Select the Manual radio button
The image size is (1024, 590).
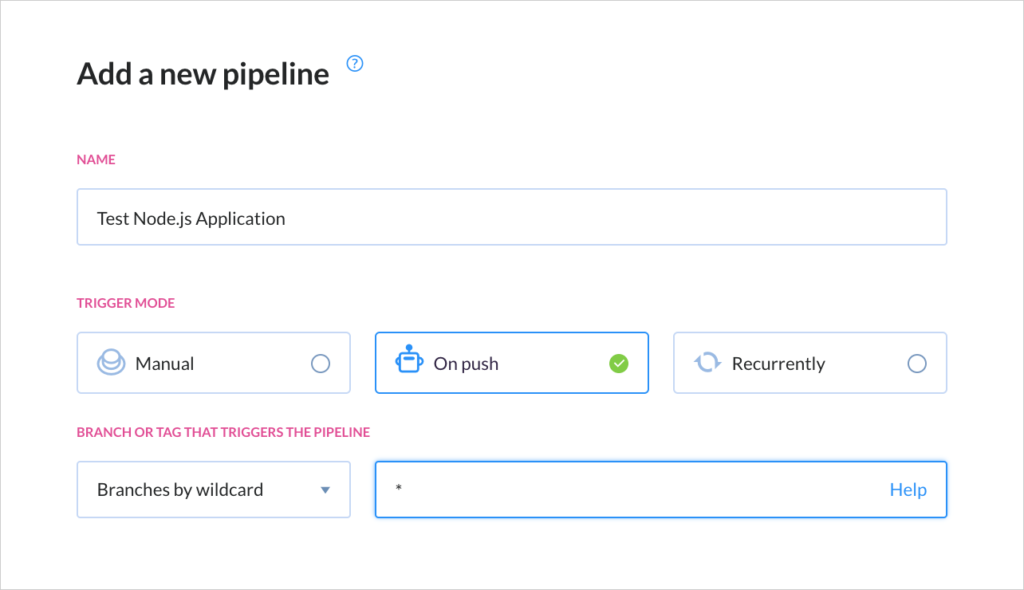click(320, 363)
